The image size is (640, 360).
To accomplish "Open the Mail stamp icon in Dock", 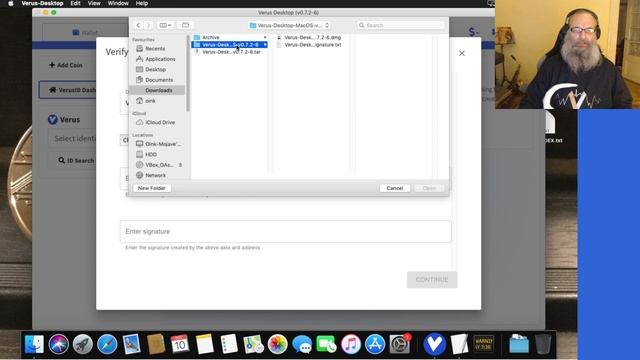I will 131,344.
